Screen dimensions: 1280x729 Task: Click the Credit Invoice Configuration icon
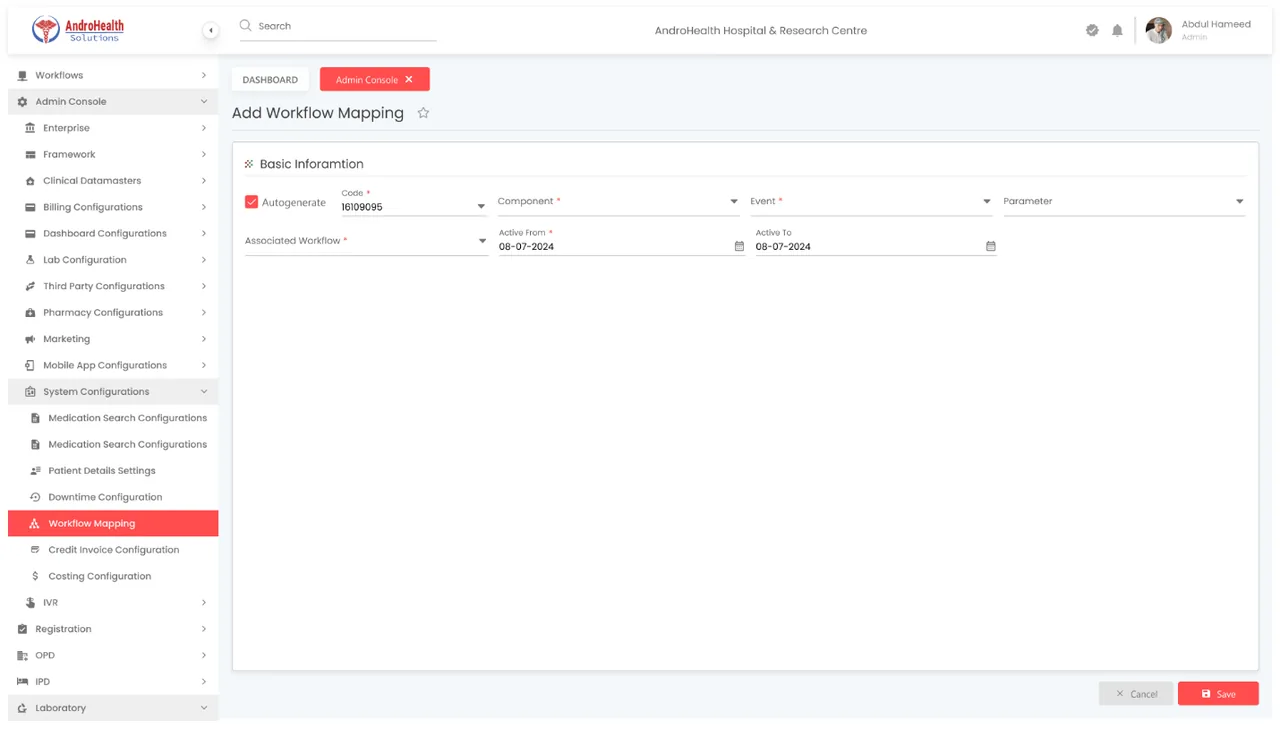coord(35,550)
